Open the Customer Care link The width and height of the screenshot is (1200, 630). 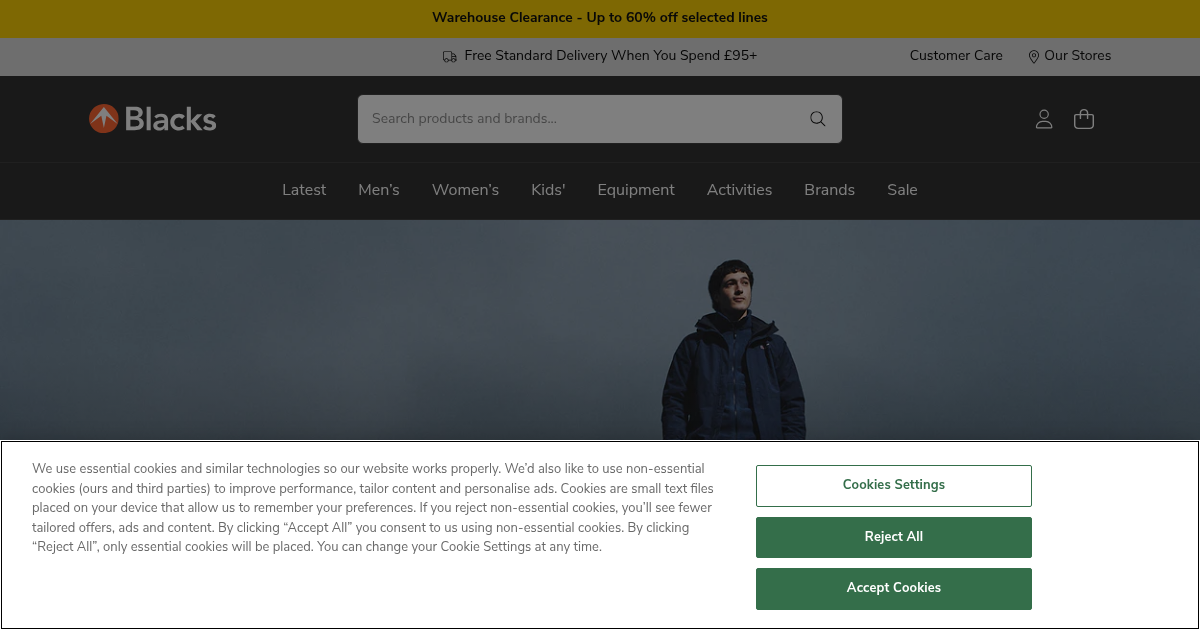pyautogui.click(x=956, y=56)
